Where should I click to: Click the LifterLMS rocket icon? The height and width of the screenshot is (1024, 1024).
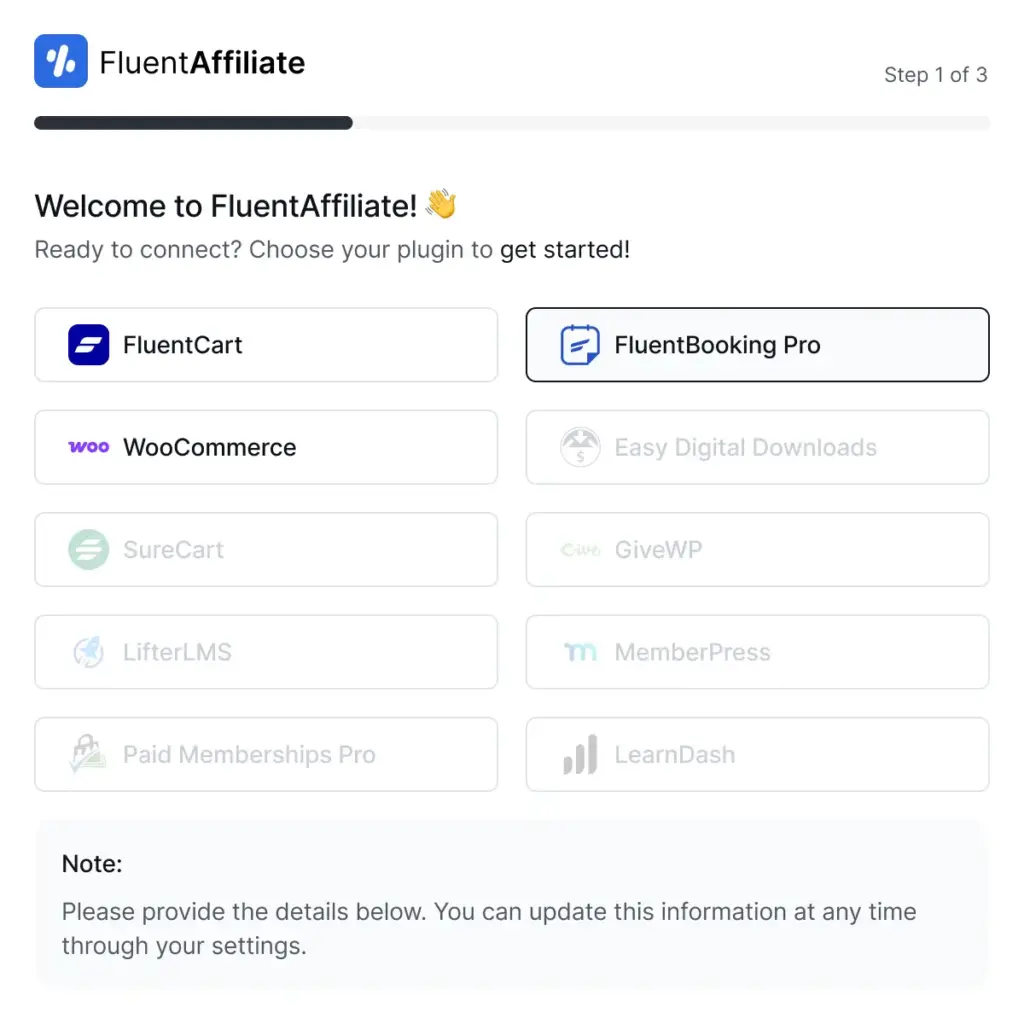(x=88, y=652)
